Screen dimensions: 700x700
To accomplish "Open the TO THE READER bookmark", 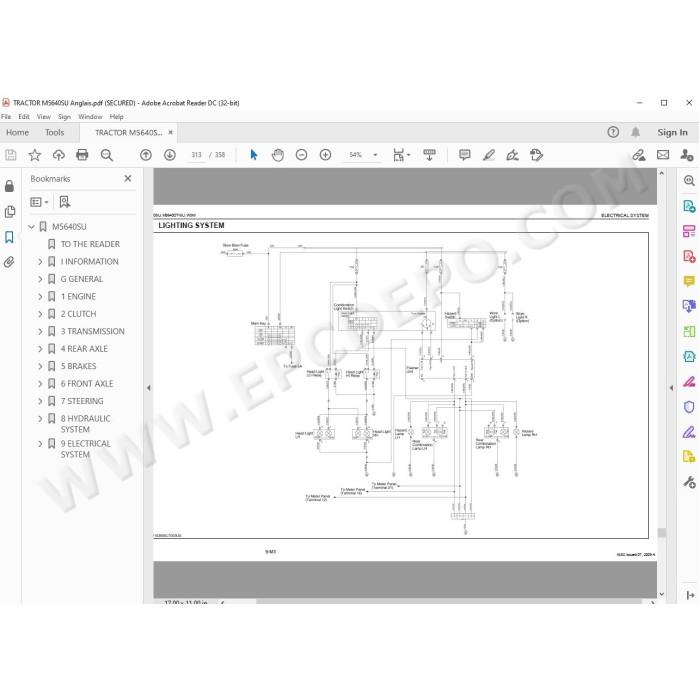I will coord(90,244).
